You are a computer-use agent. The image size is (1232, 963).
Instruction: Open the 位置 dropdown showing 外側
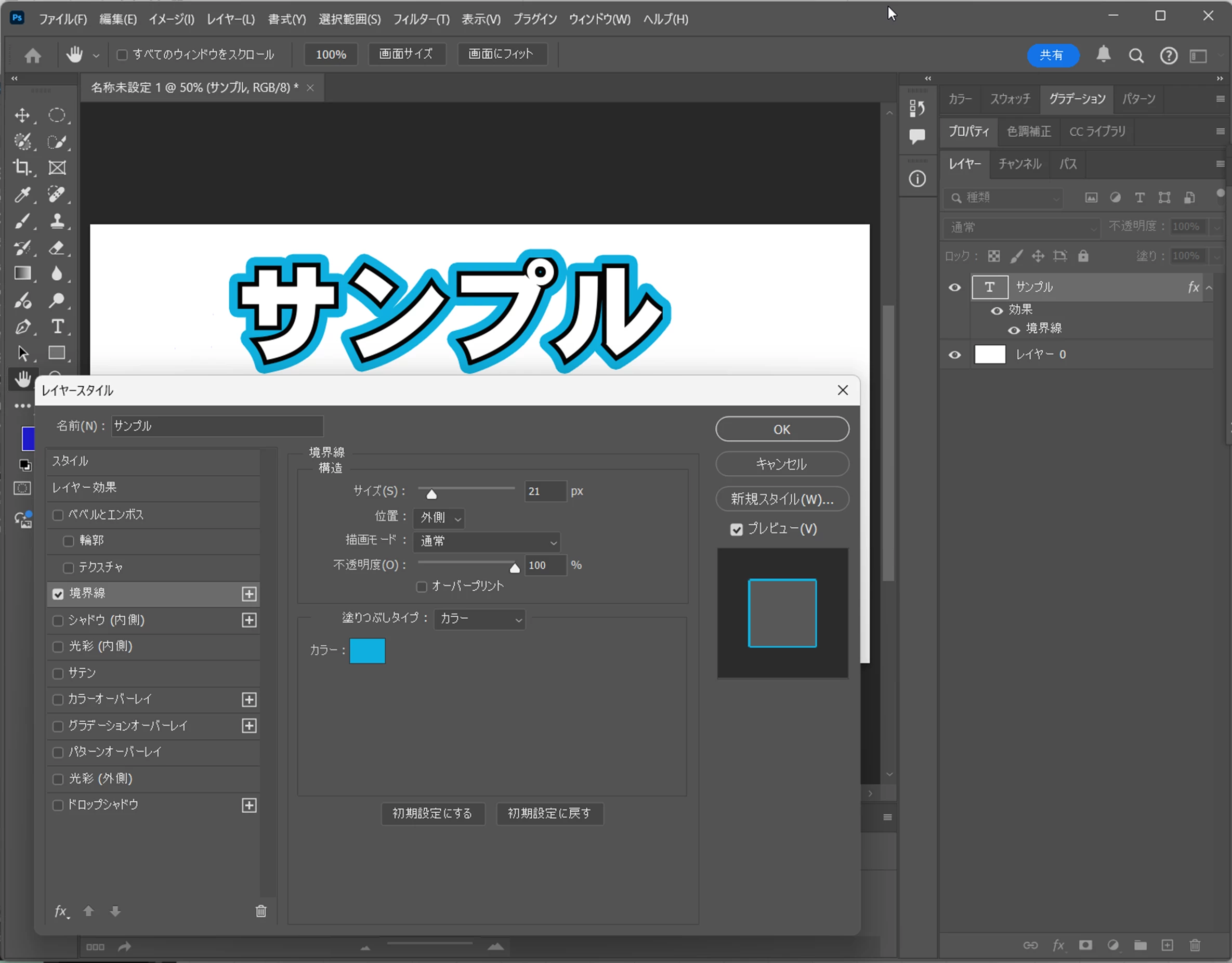pos(439,517)
